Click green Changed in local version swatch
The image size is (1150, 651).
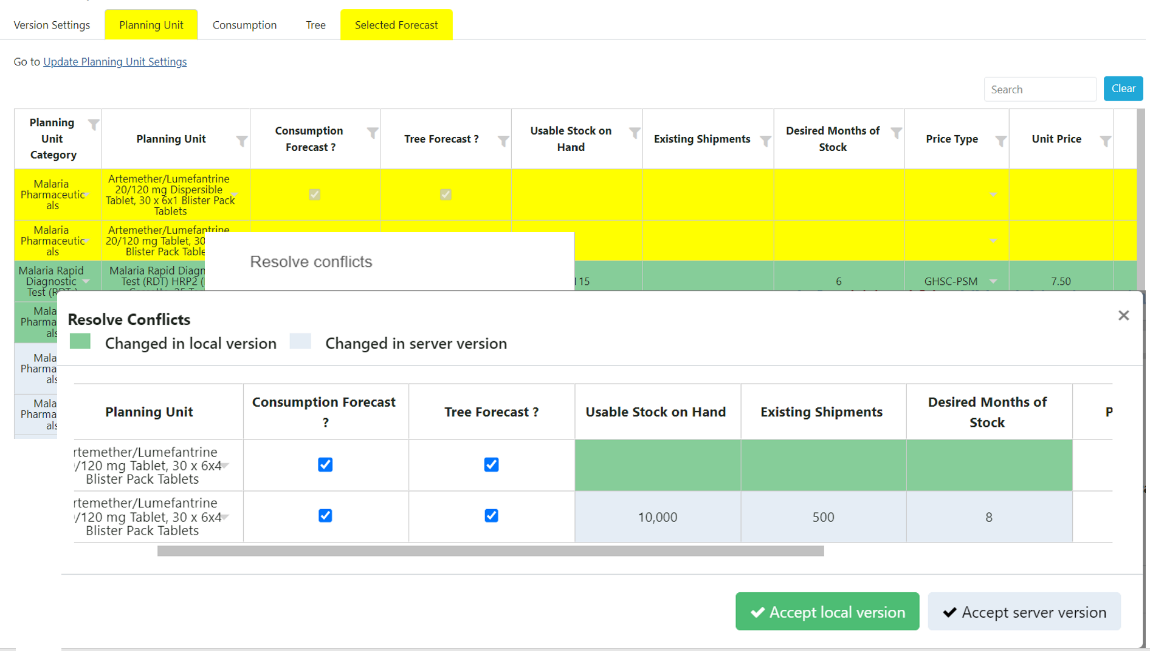(80, 342)
